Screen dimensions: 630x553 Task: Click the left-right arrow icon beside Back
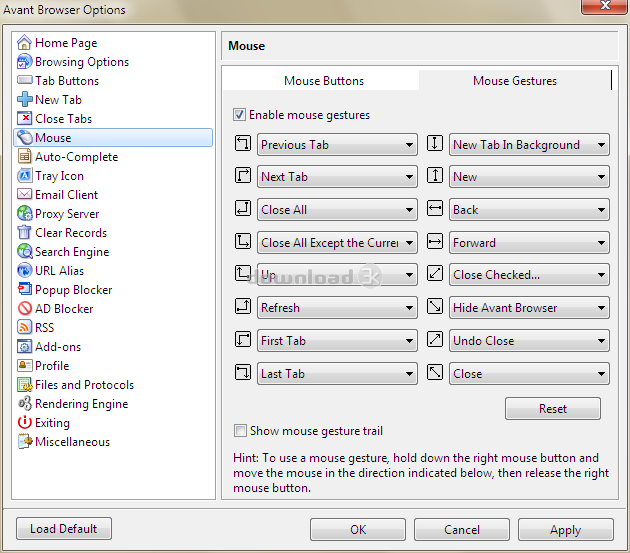pos(435,210)
